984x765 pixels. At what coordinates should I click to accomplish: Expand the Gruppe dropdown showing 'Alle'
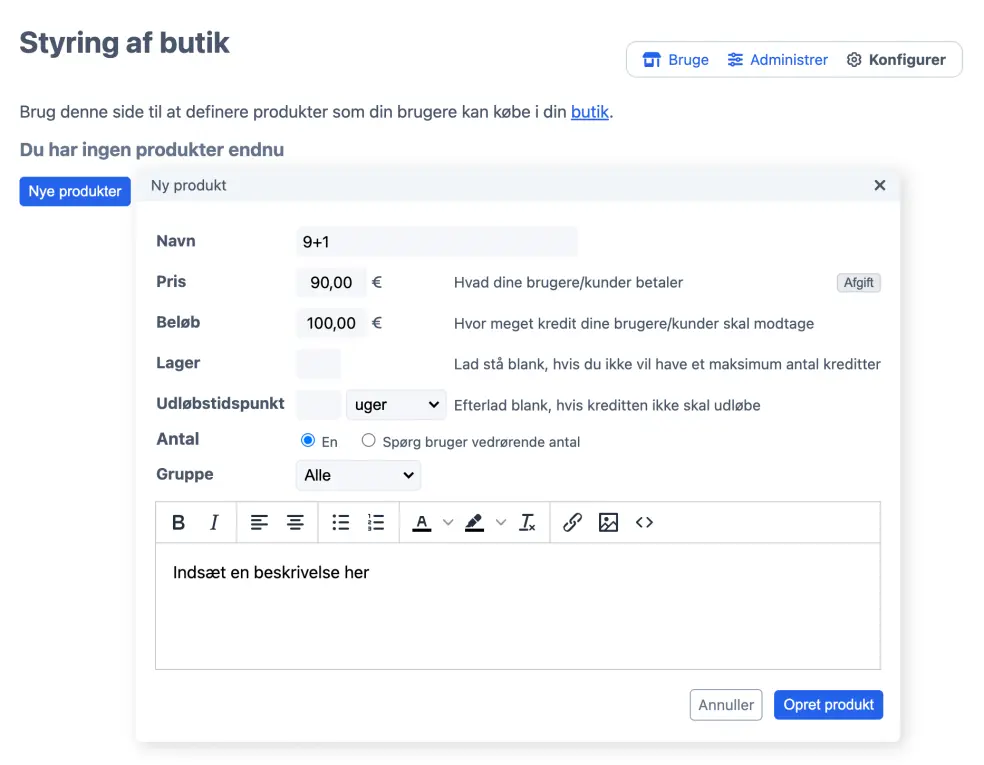coord(358,475)
